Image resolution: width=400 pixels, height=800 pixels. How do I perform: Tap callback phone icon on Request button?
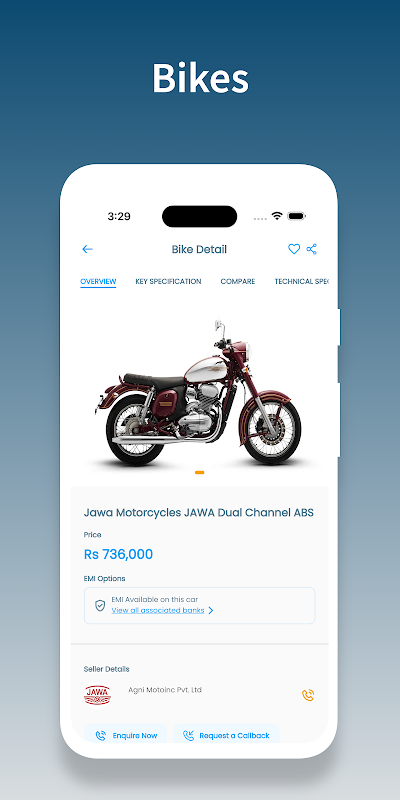(188, 736)
